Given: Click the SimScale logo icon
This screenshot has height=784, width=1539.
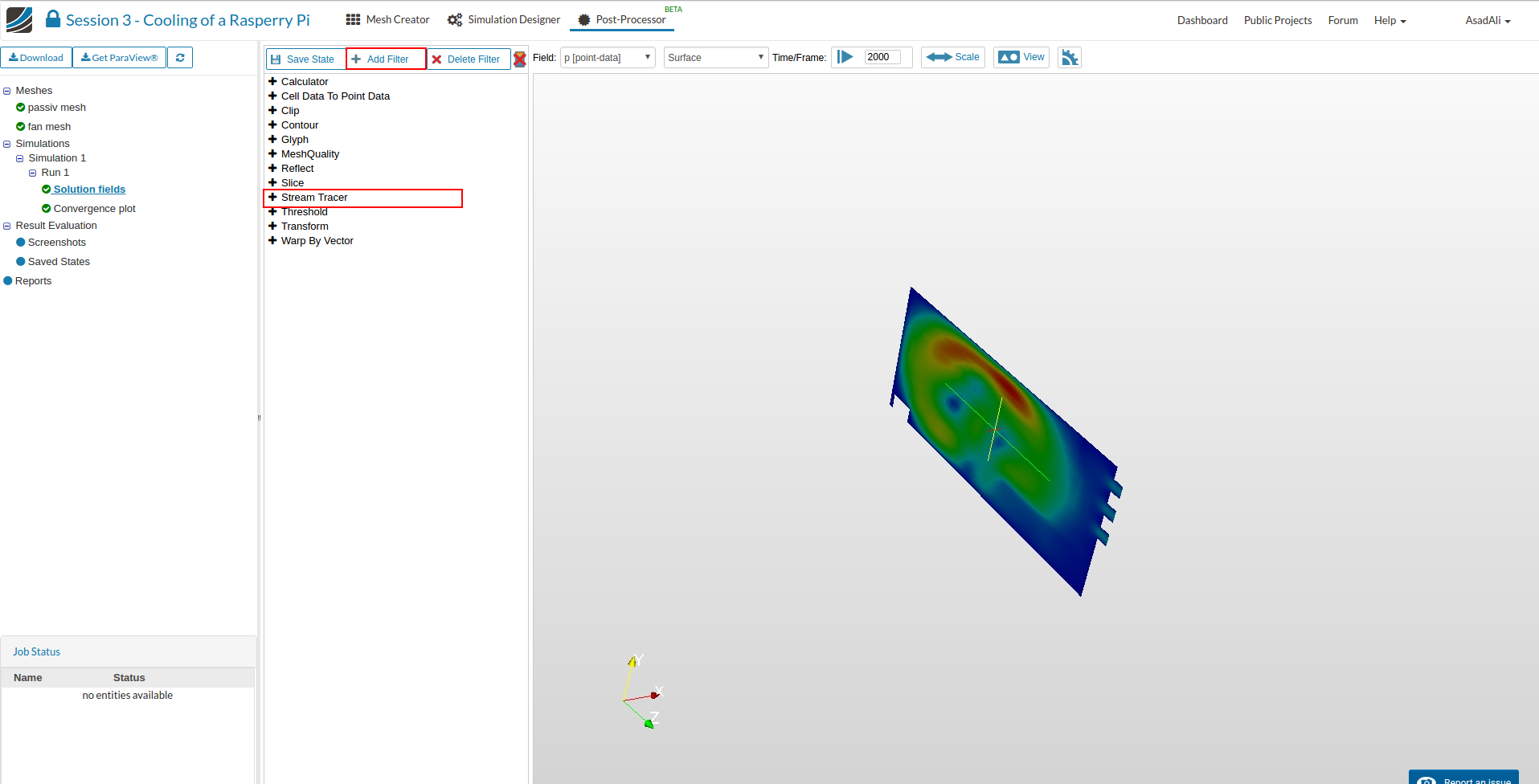Looking at the screenshot, I should (x=19, y=20).
